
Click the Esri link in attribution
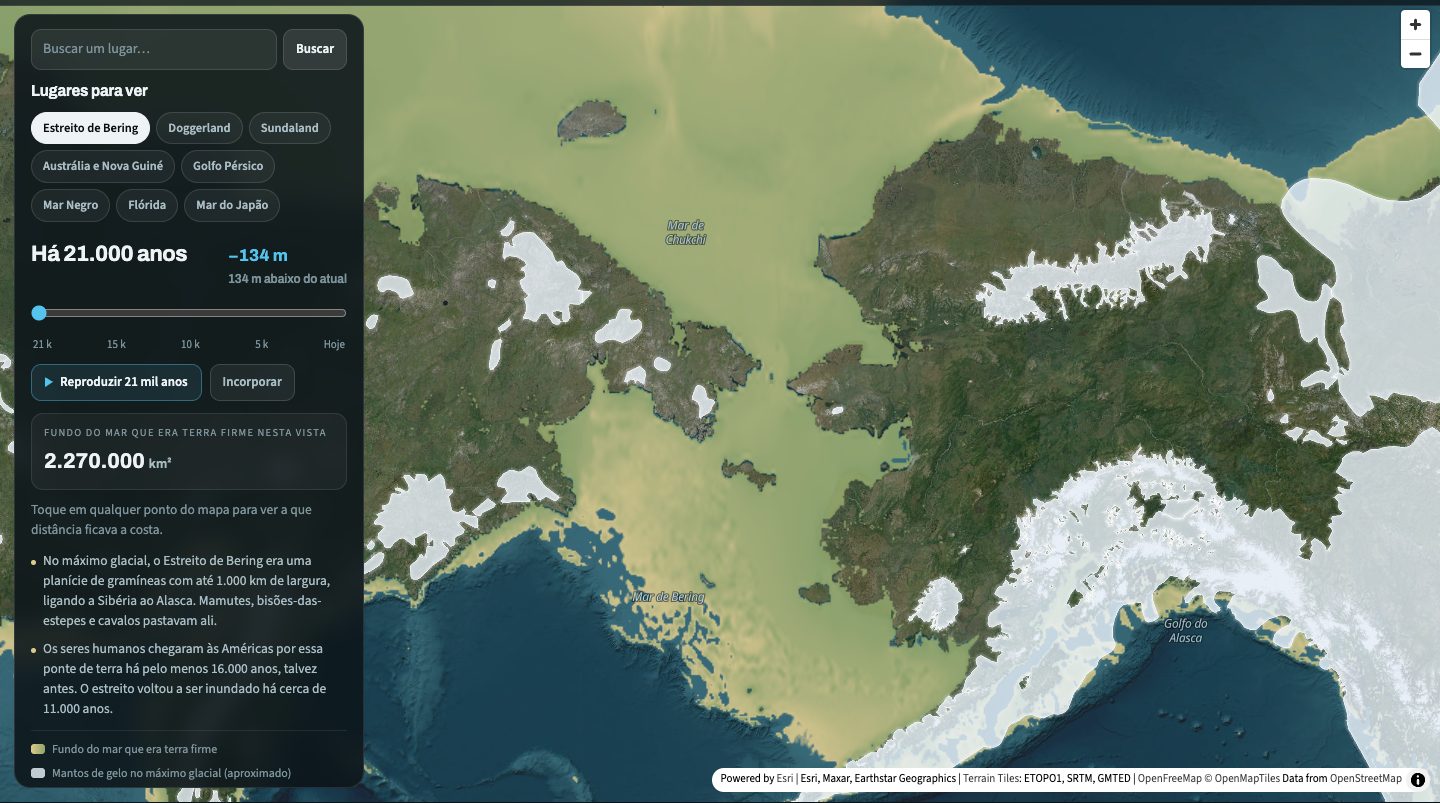tap(785, 779)
